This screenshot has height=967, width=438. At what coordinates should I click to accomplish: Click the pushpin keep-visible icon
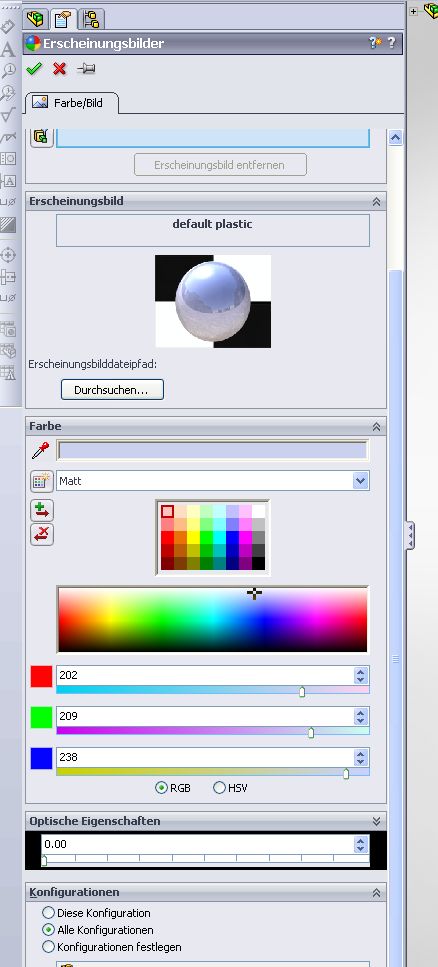pyautogui.click(x=86, y=68)
